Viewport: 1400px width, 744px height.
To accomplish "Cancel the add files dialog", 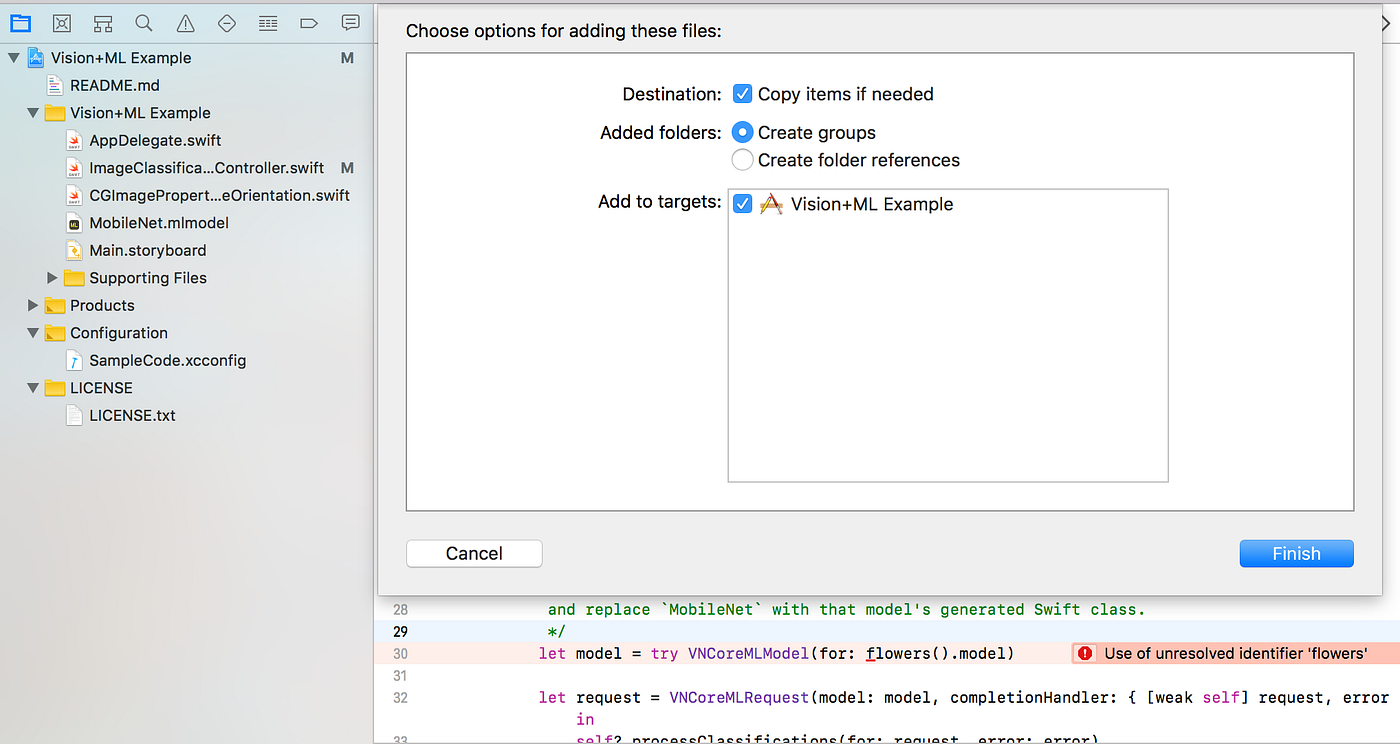I will pyautogui.click(x=474, y=554).
